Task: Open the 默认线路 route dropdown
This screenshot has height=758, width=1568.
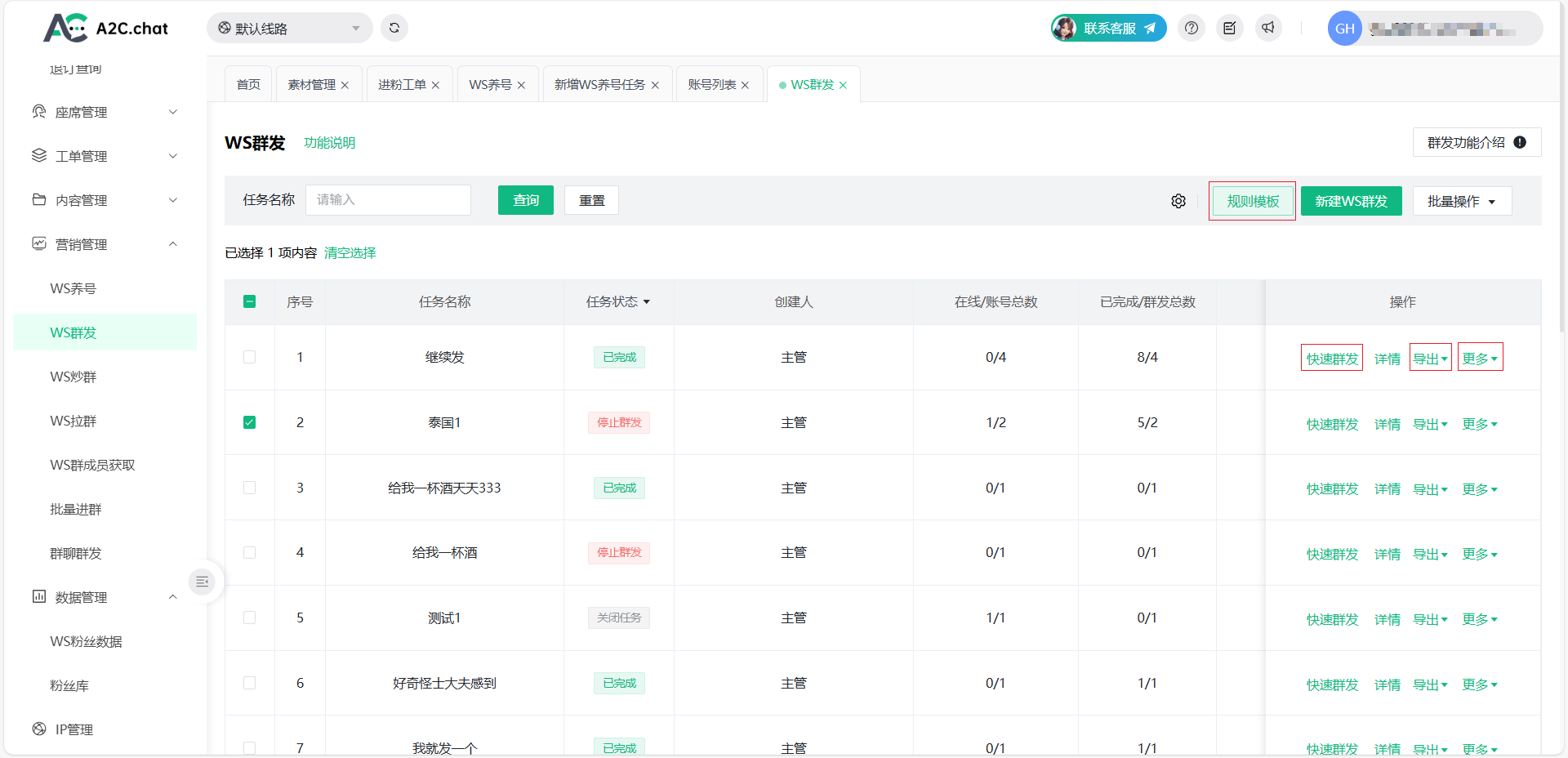Action: tap(289, 29)
